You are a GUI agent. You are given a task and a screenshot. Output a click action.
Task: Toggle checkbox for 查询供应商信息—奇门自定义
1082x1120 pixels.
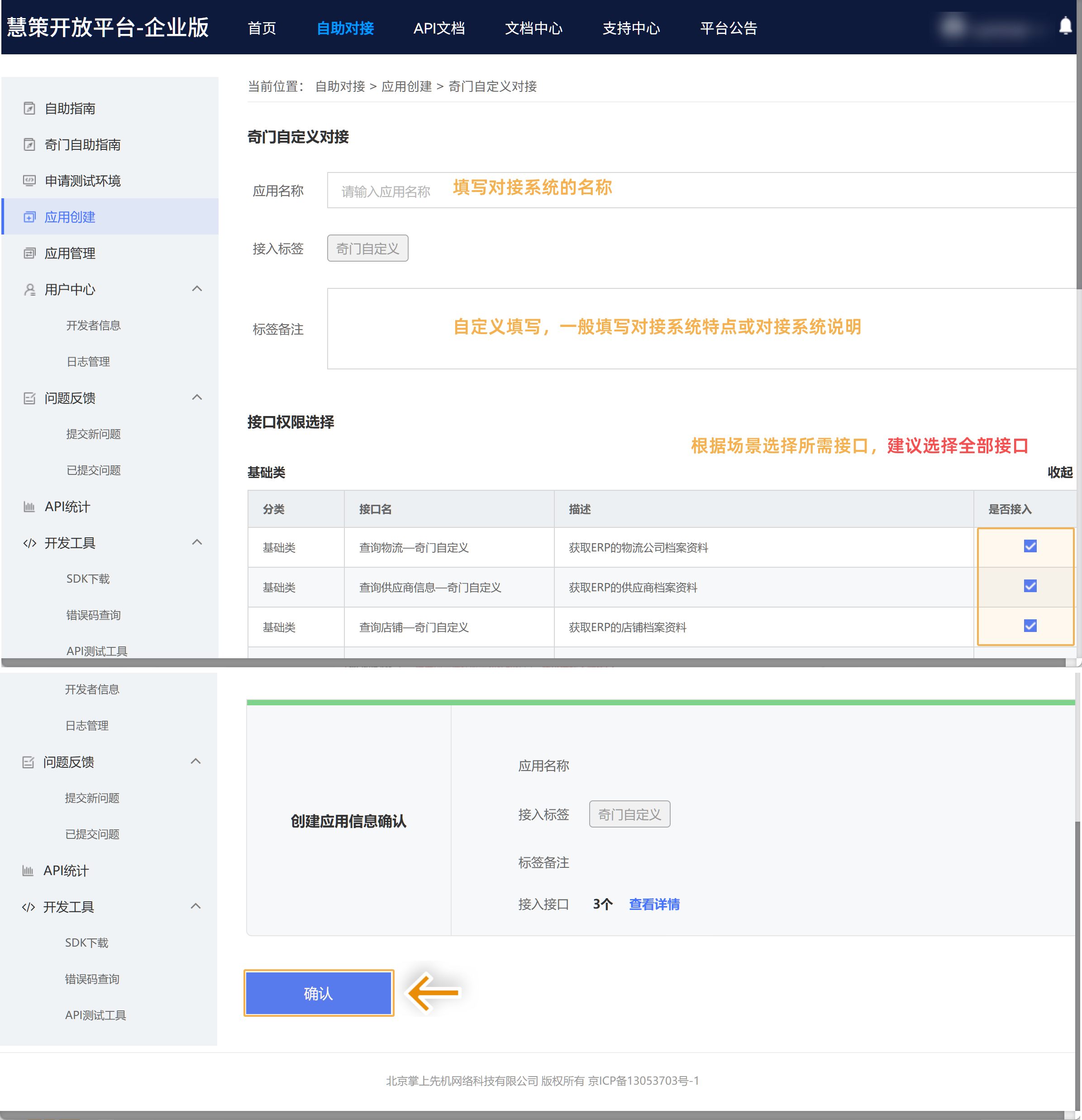pos(1030,586)
